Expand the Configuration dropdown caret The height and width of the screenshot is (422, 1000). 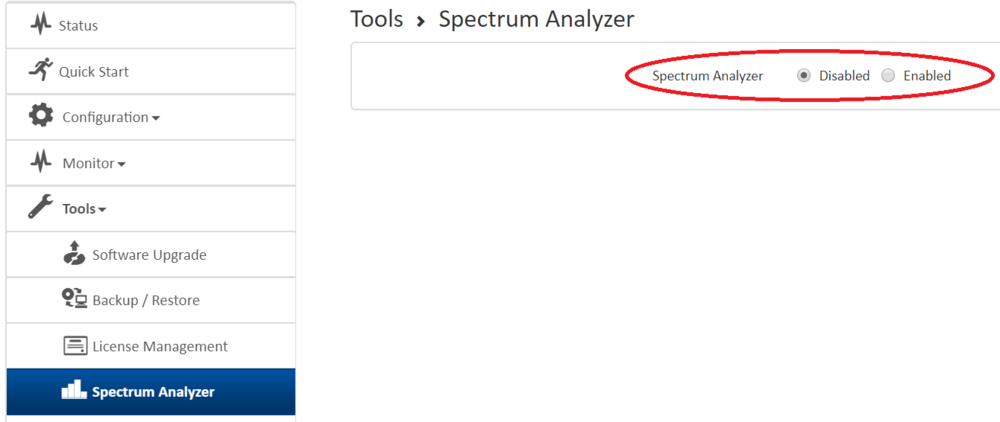[156, 118]
